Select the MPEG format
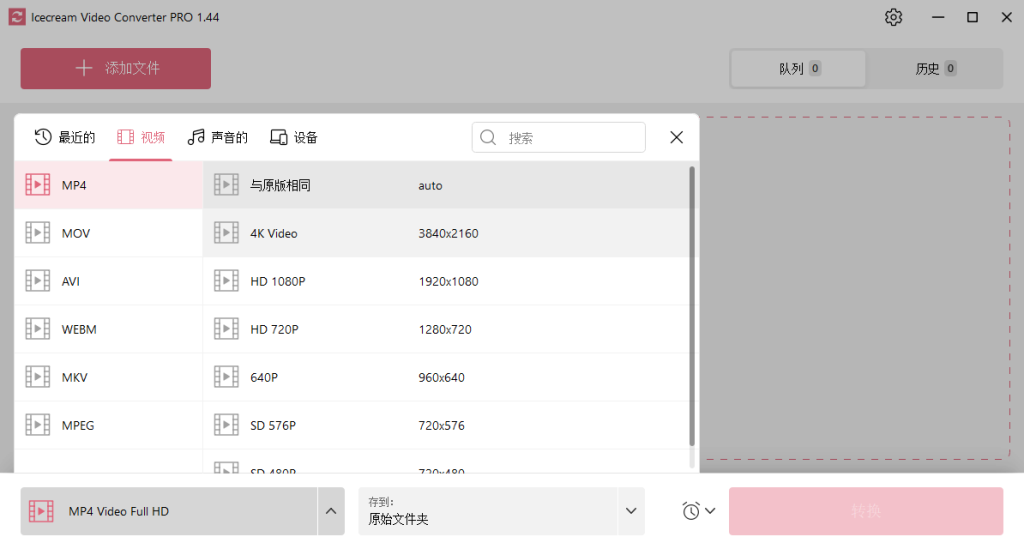Viewport: 1024px width, 549px height. point(108,425)
